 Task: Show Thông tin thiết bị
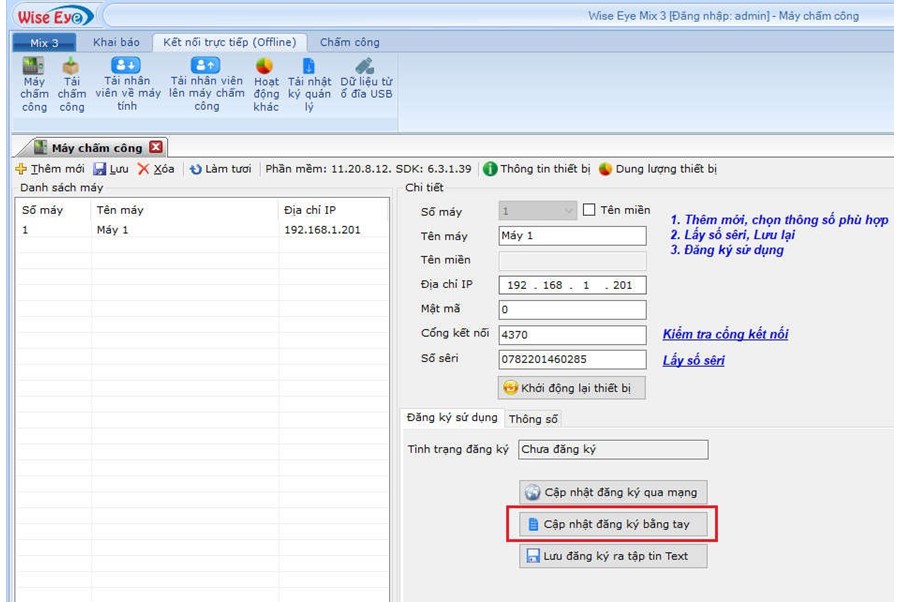pos(537,169)
